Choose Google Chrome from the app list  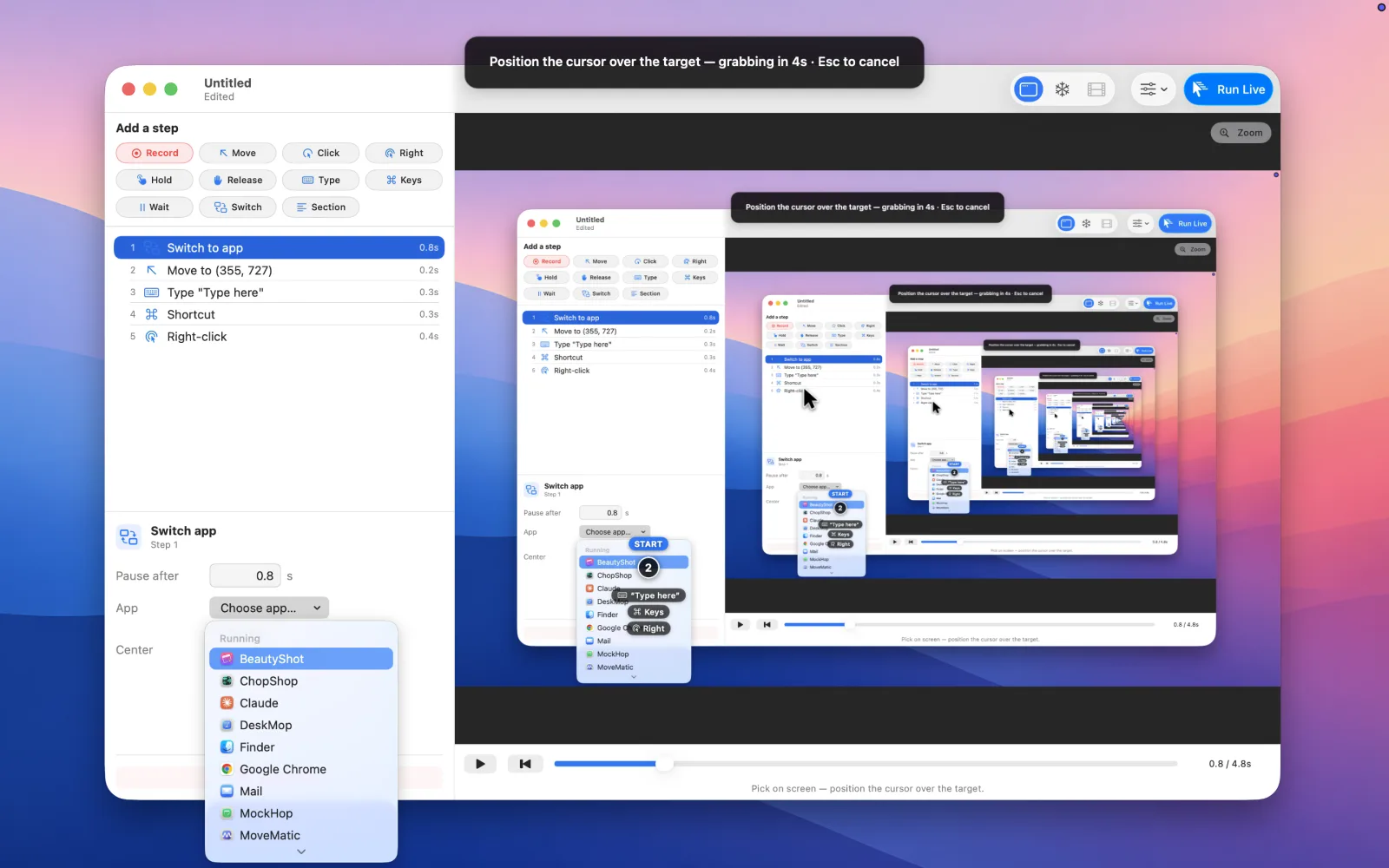pos(301,769)
